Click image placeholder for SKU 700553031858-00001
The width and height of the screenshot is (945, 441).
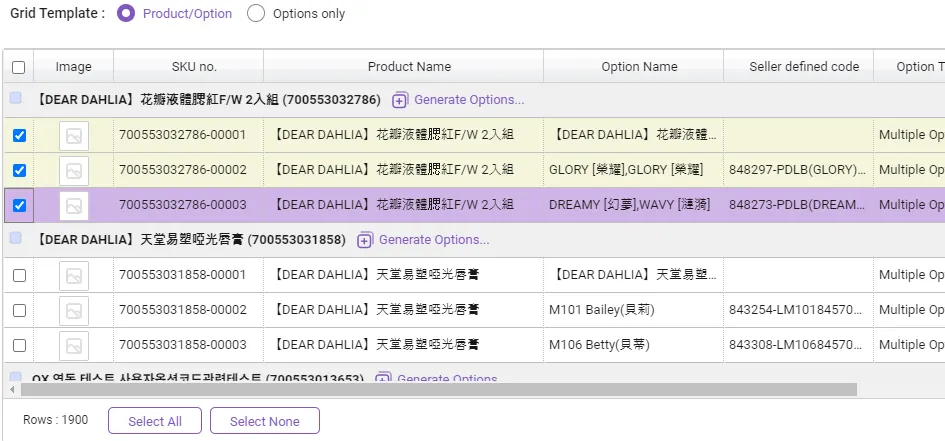(73, 276)
